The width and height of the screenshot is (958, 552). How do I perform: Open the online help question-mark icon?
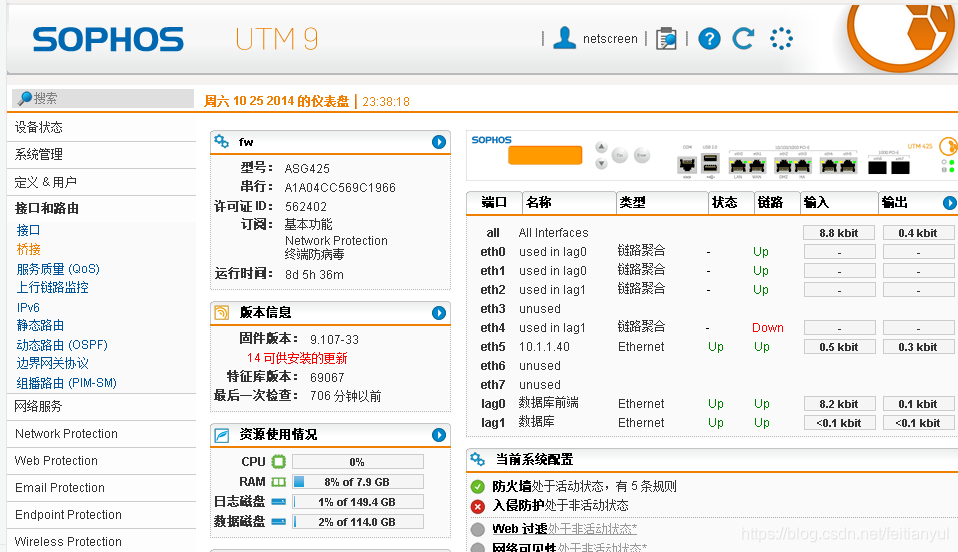coord(709,39)
